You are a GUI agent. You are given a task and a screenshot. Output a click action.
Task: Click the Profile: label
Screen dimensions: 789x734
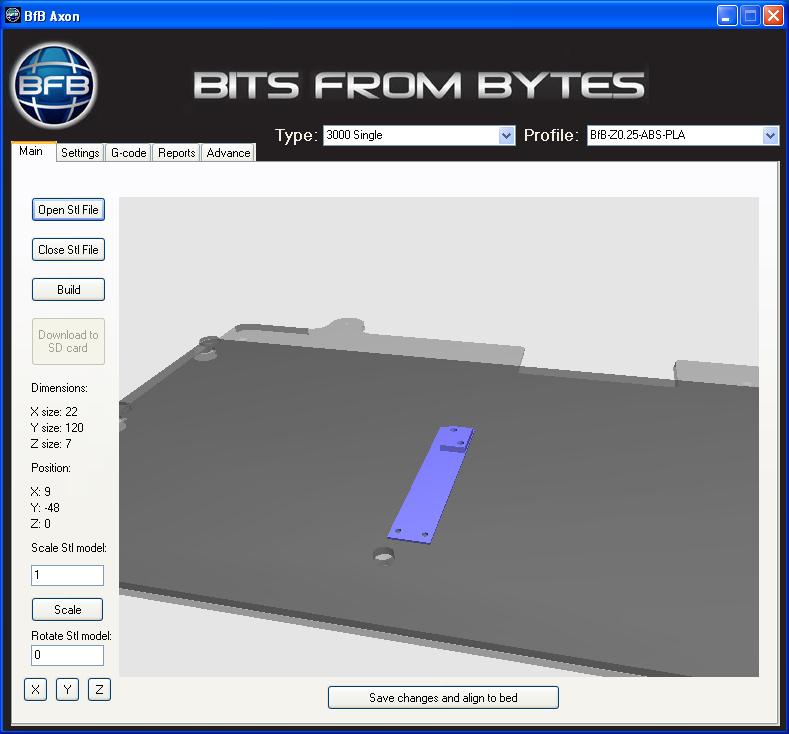[551, 135]
